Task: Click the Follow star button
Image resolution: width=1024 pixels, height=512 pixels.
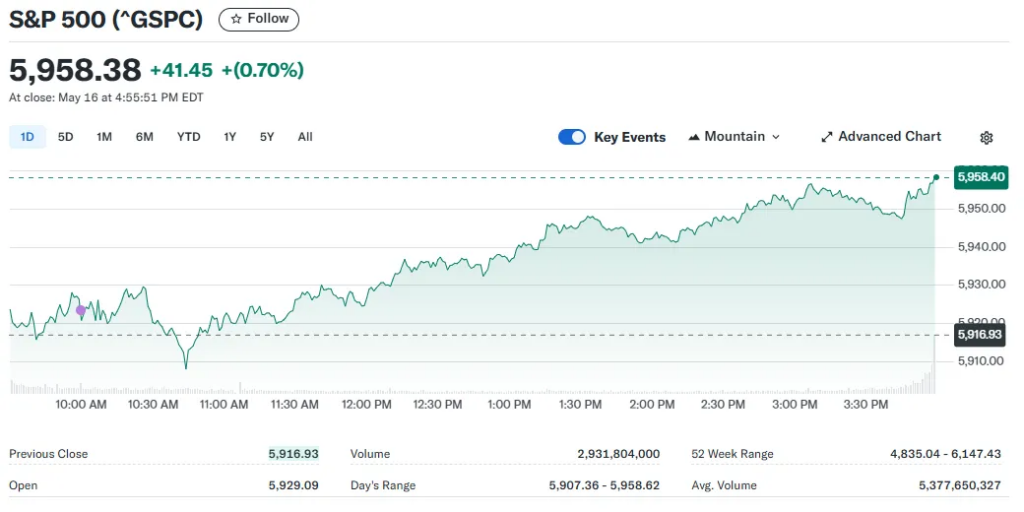Action: (x=259, y=20)
